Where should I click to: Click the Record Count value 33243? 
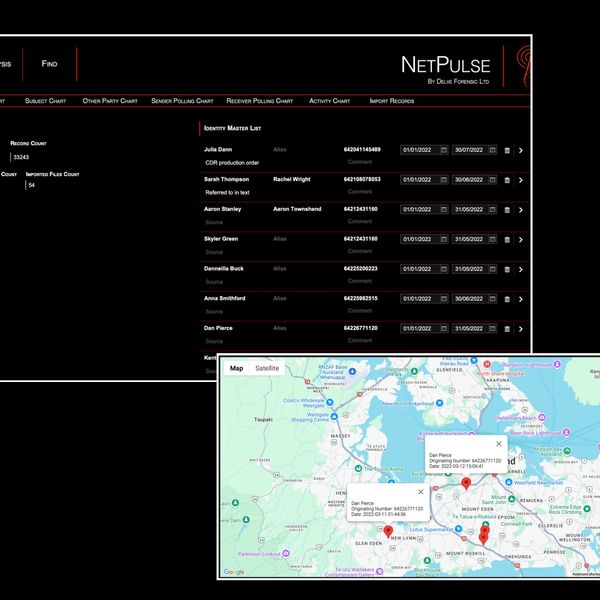pyautogui.click(x=21, y=157)
